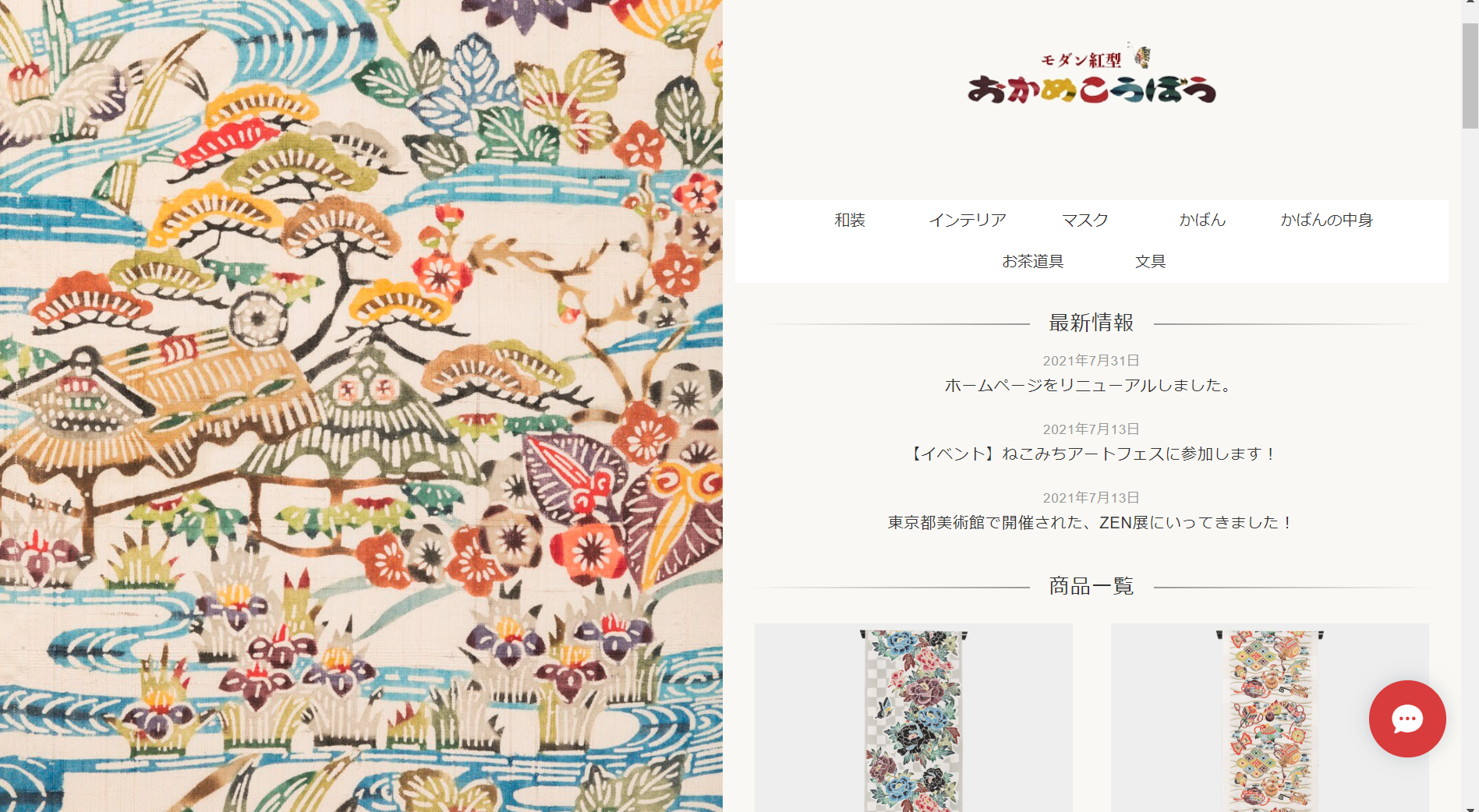Screen dimensions: 1479x812
Task: Click the おかめこうぼう site logo
Action: point(1092,75)
